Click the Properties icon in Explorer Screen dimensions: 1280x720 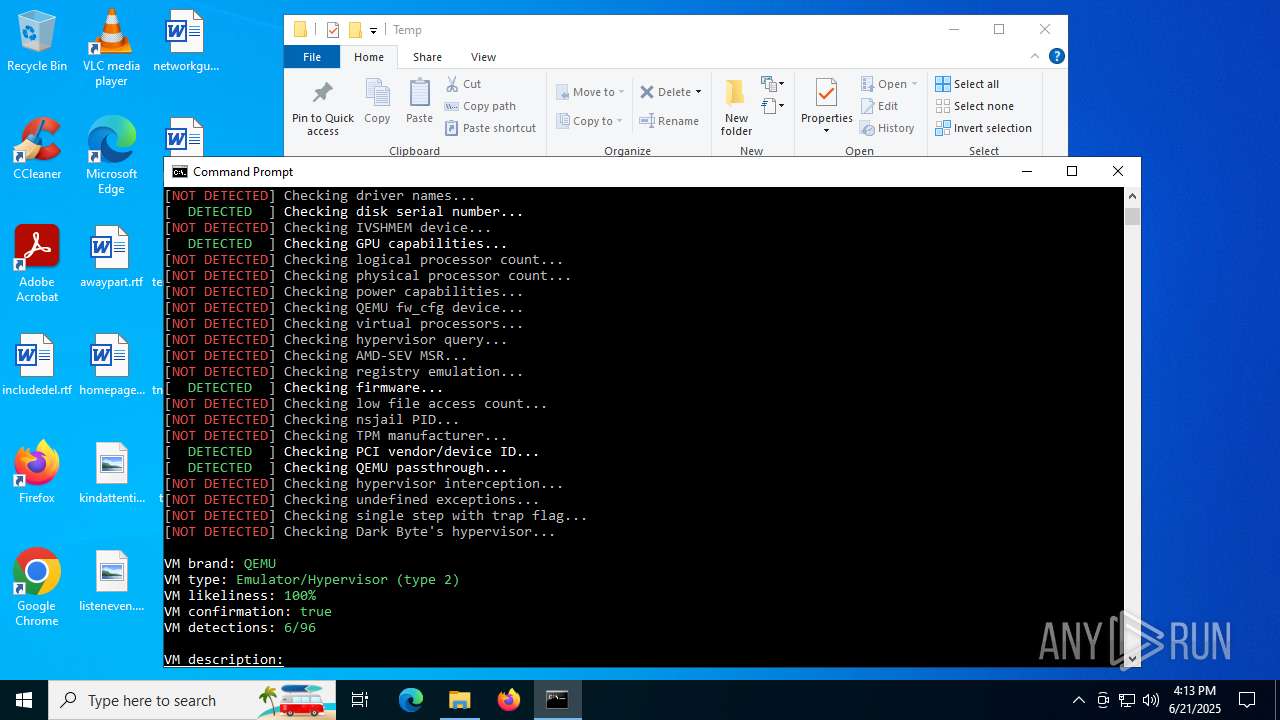pos(826,94)
